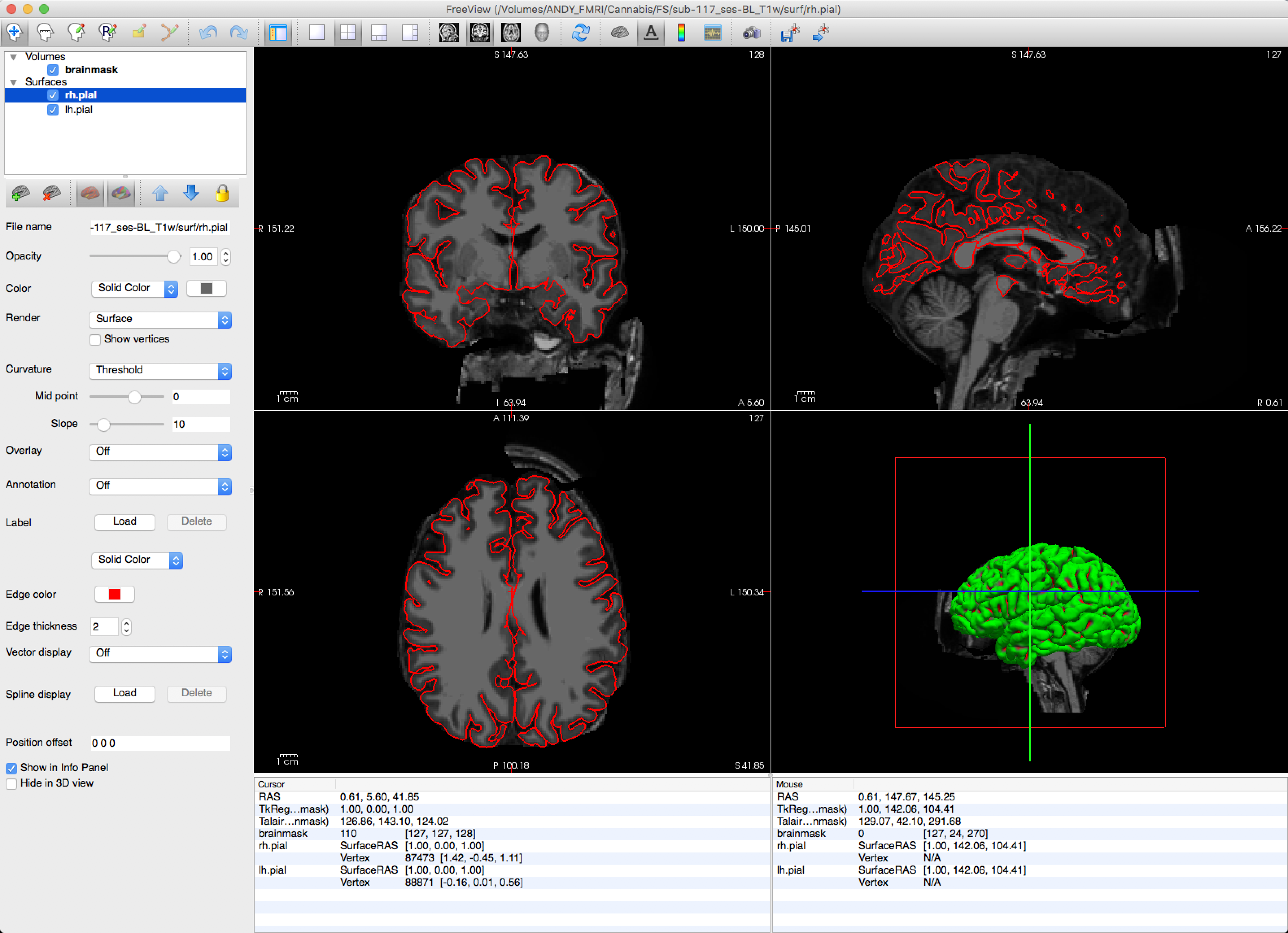
Task: Click the Opacity value stepper arrows
Action: click(226, 257)
